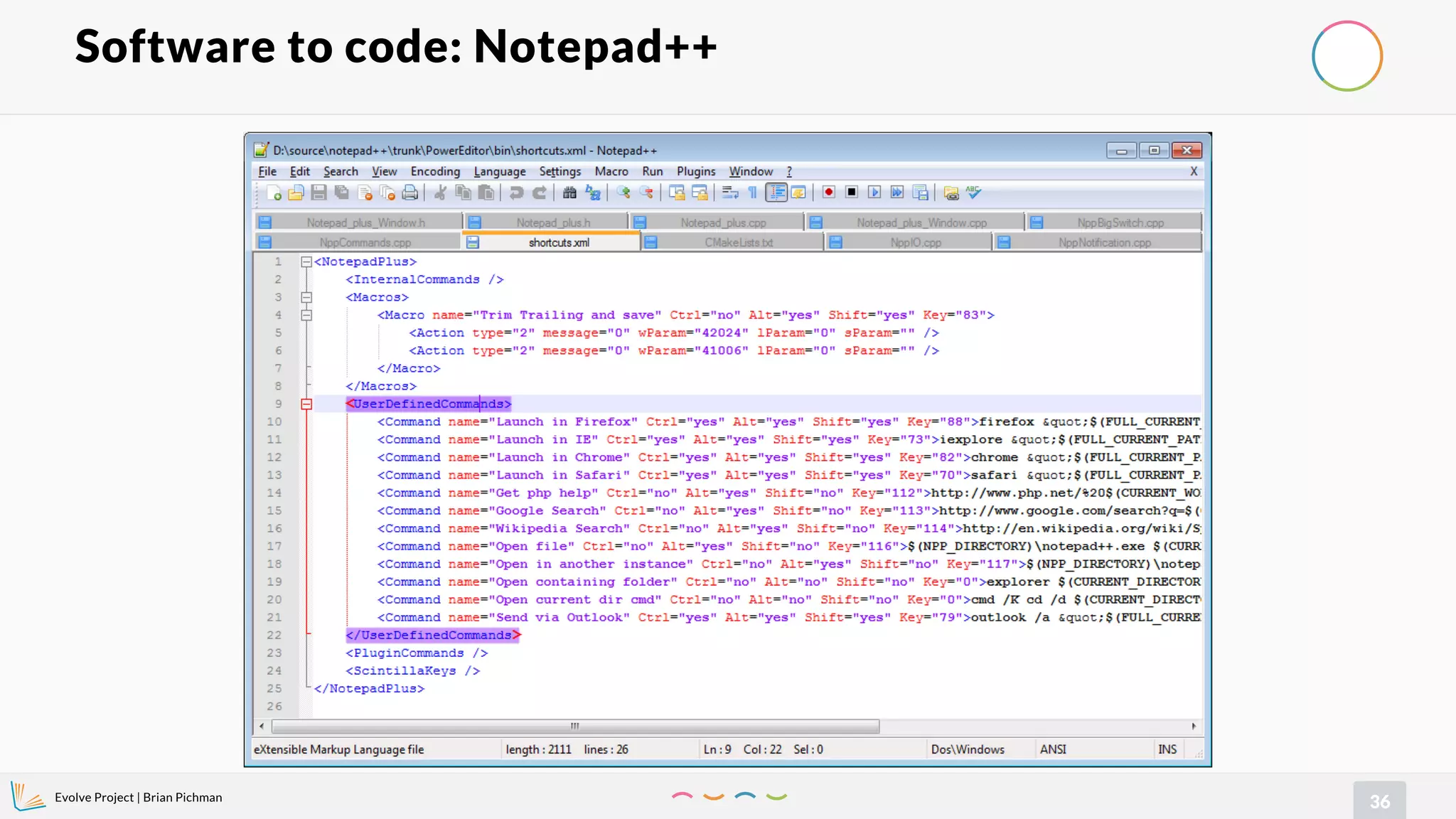This screenshot has width=1456, height=819.
Task: Switch to NppBigSwitch.cpp tab
Action: pos(1114,223)
